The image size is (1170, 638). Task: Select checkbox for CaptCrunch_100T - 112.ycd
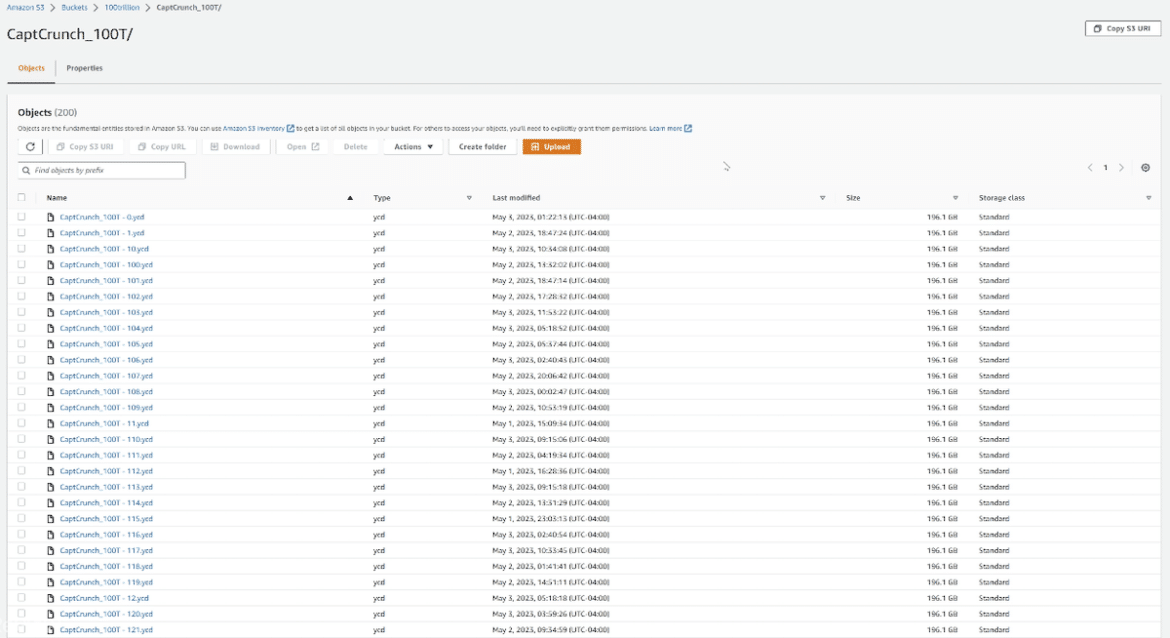[22, 470]
